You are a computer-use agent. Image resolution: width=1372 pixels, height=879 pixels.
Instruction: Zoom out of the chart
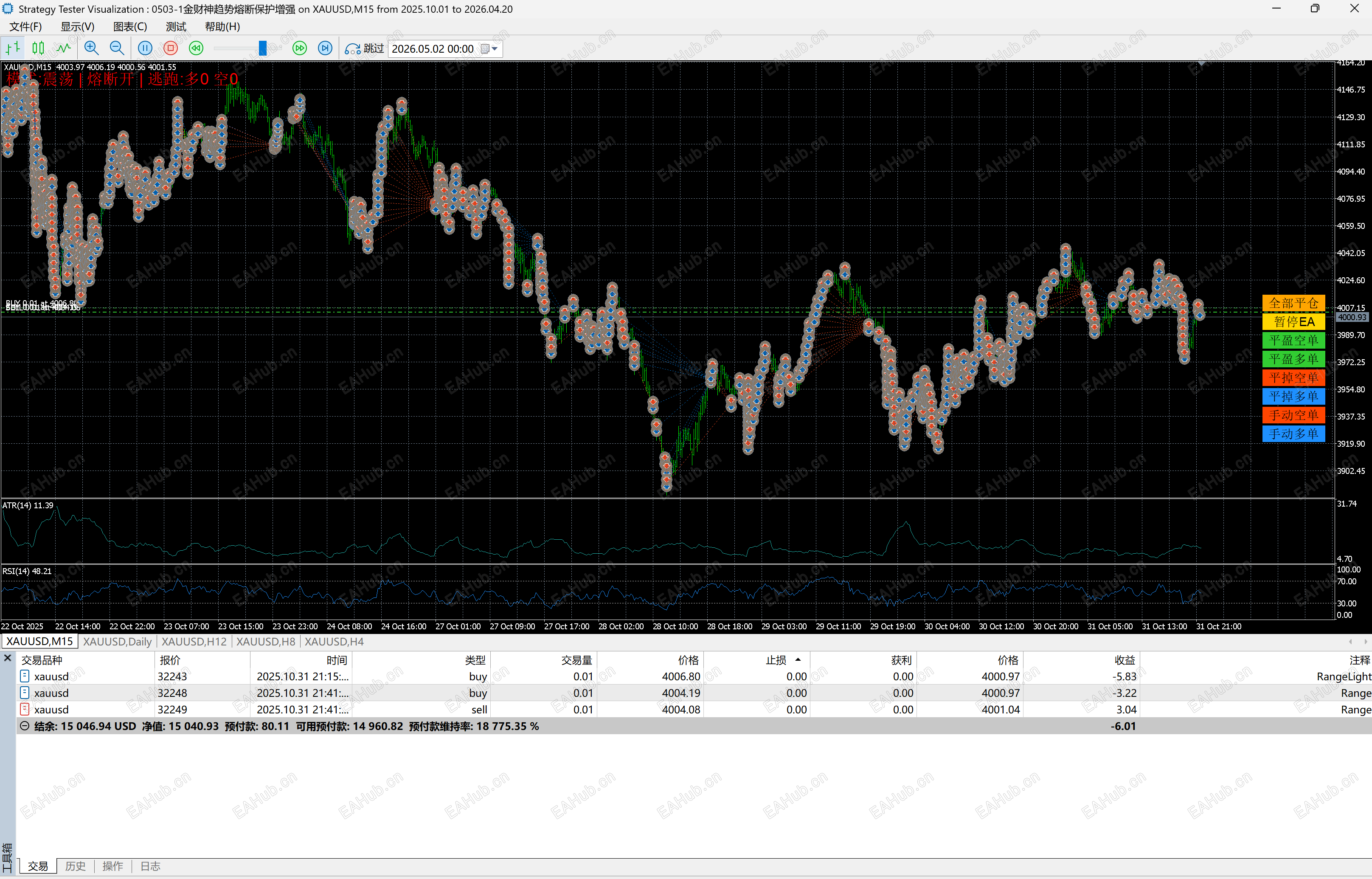point(117,48)
